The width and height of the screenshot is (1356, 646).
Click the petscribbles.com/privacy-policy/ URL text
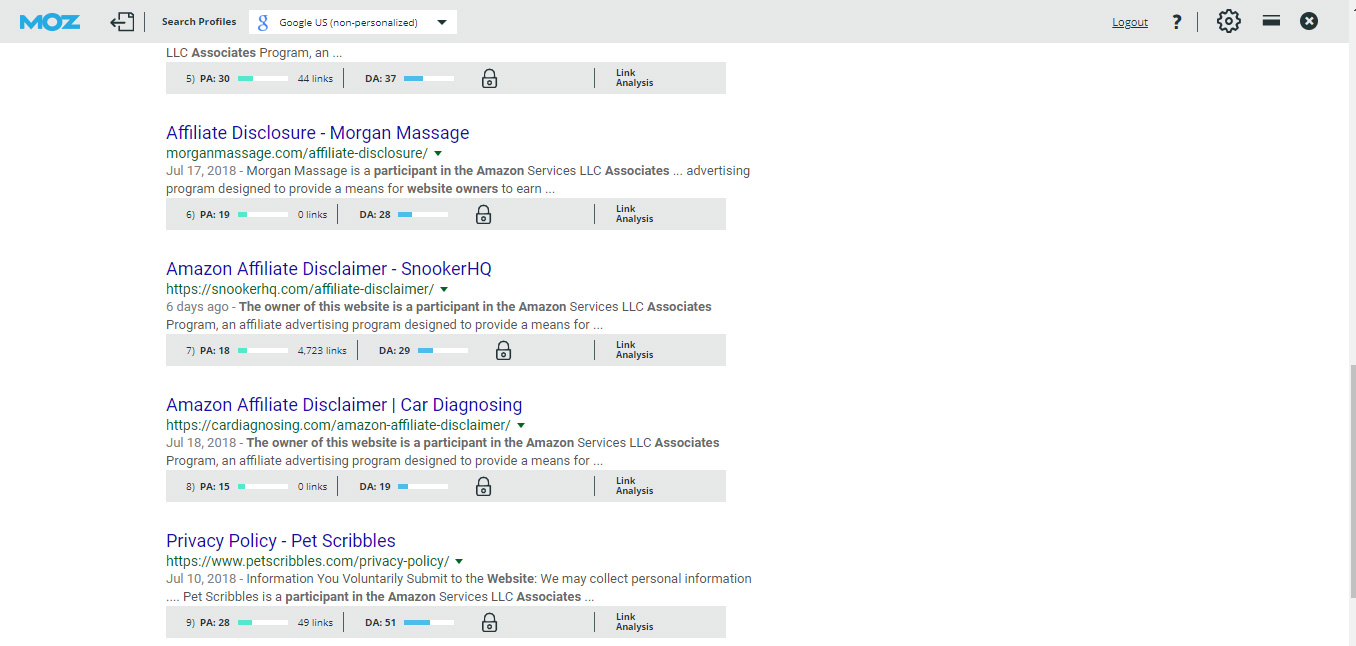click(x=308, y=561)
